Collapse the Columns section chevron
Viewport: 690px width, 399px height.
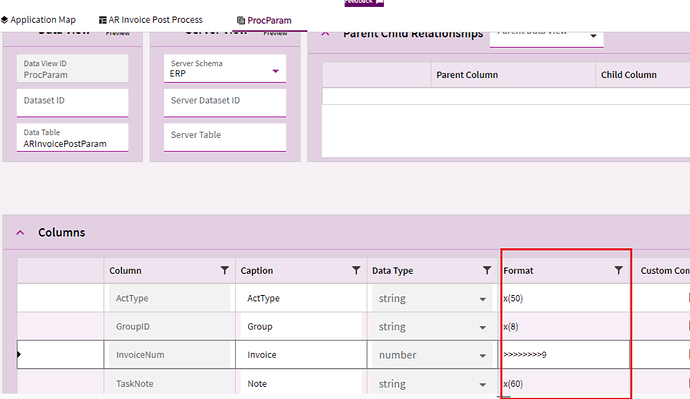20,233
